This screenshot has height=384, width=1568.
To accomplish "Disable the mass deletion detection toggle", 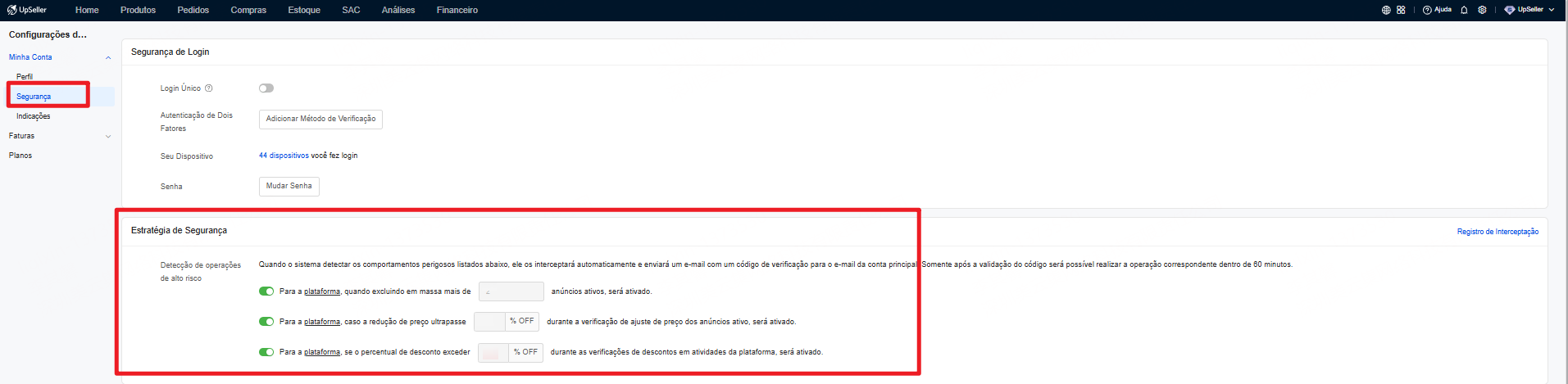I will click(x=266, y=291).
